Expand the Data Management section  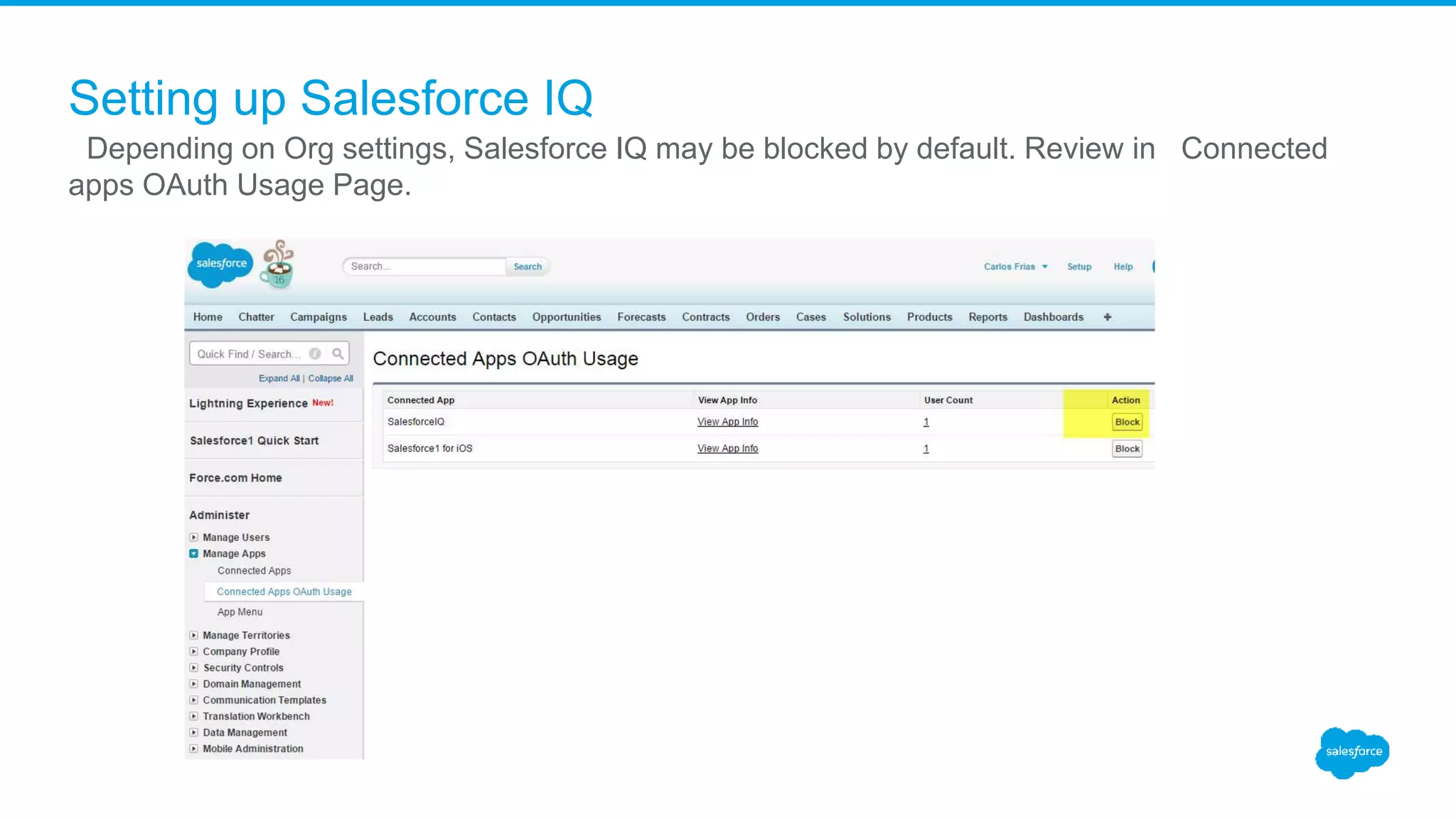point(193,732)
